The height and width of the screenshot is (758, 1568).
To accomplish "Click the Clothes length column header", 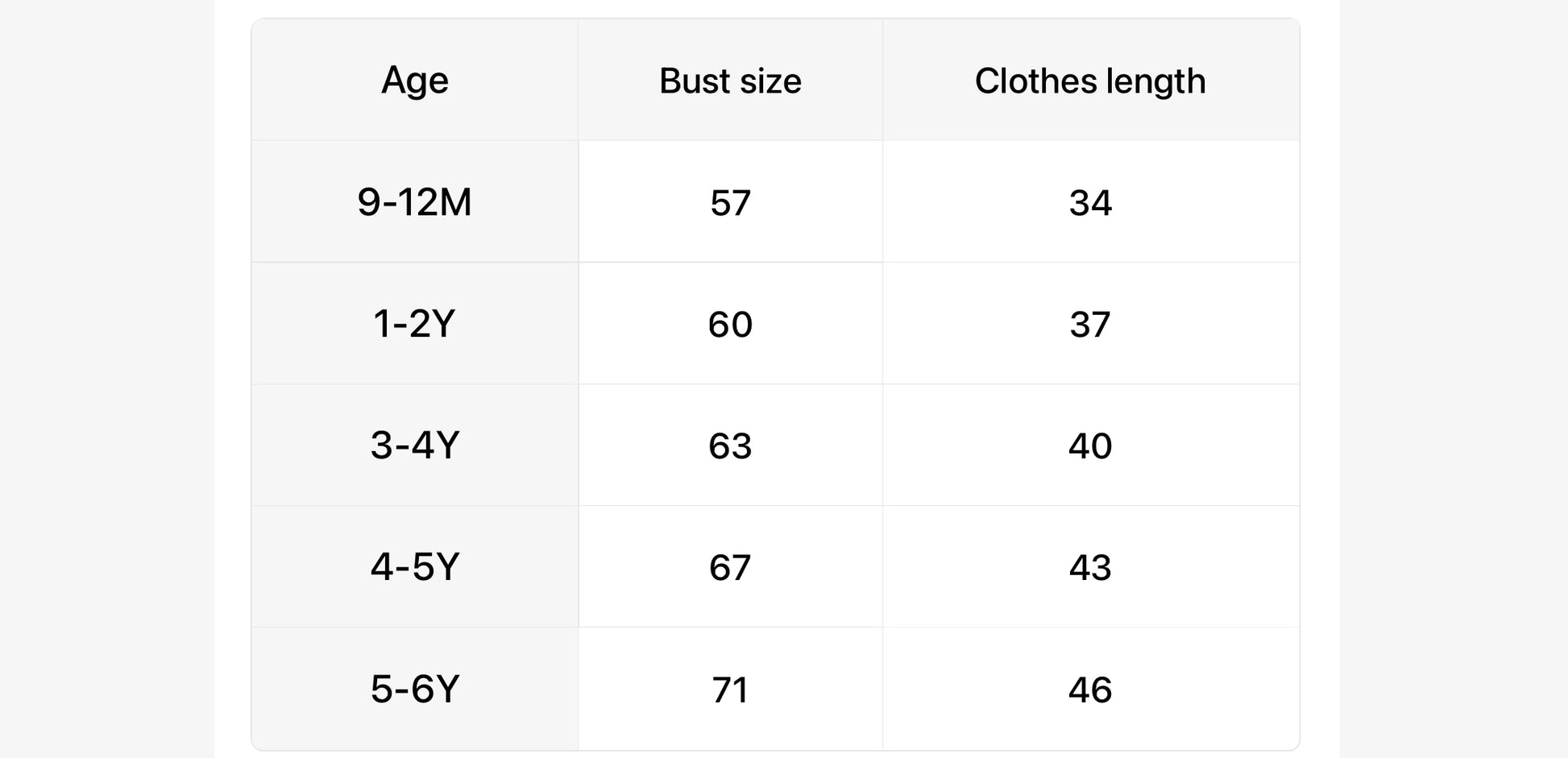I will pos(1090,81).
